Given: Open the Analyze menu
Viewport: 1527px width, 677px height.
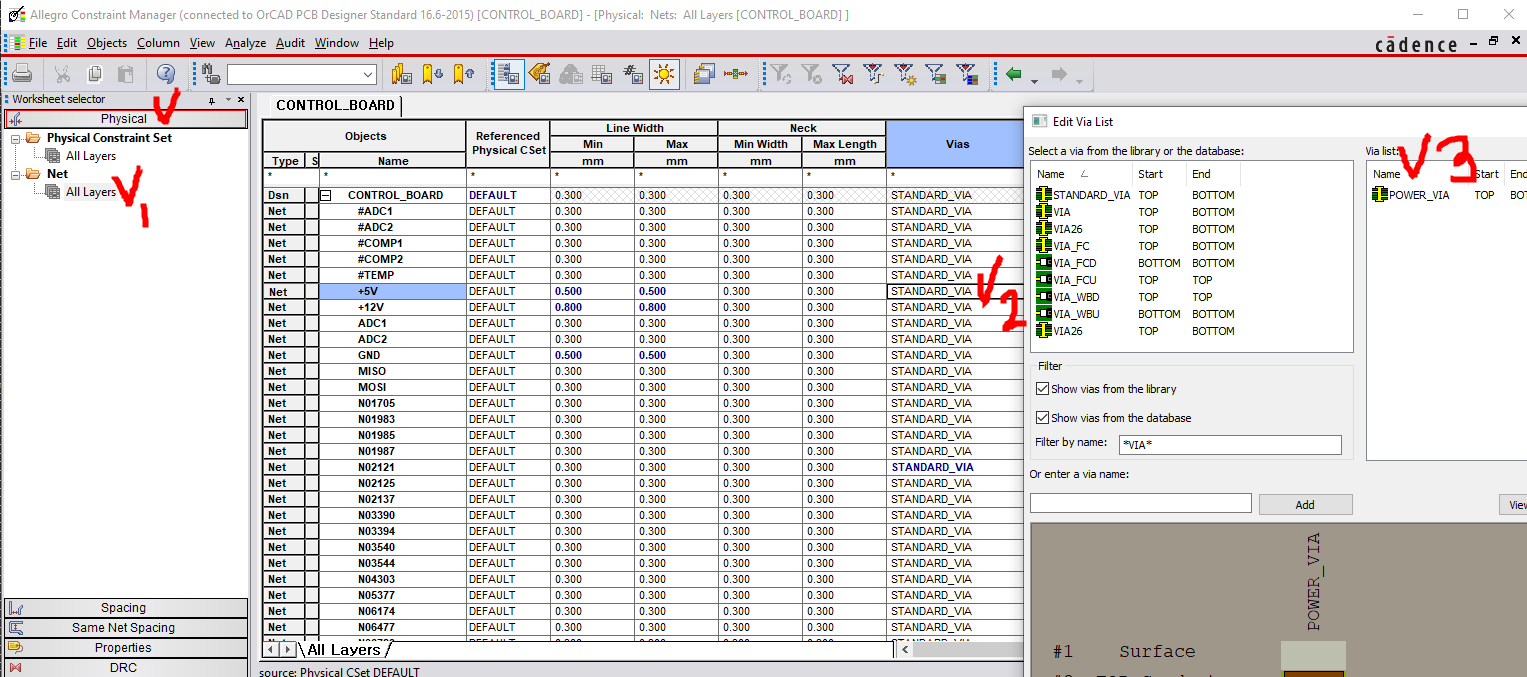Looking at the screenshot, I should 245,43.
